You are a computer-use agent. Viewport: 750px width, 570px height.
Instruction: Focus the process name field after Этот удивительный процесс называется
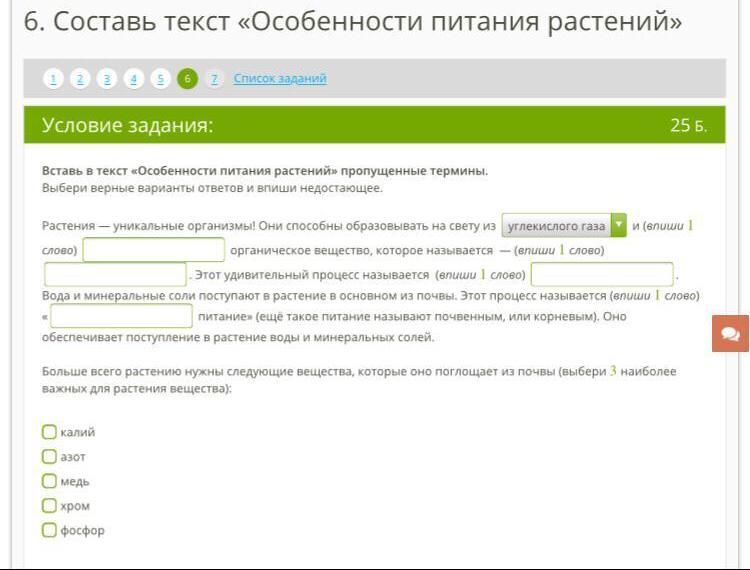point(602,274)
